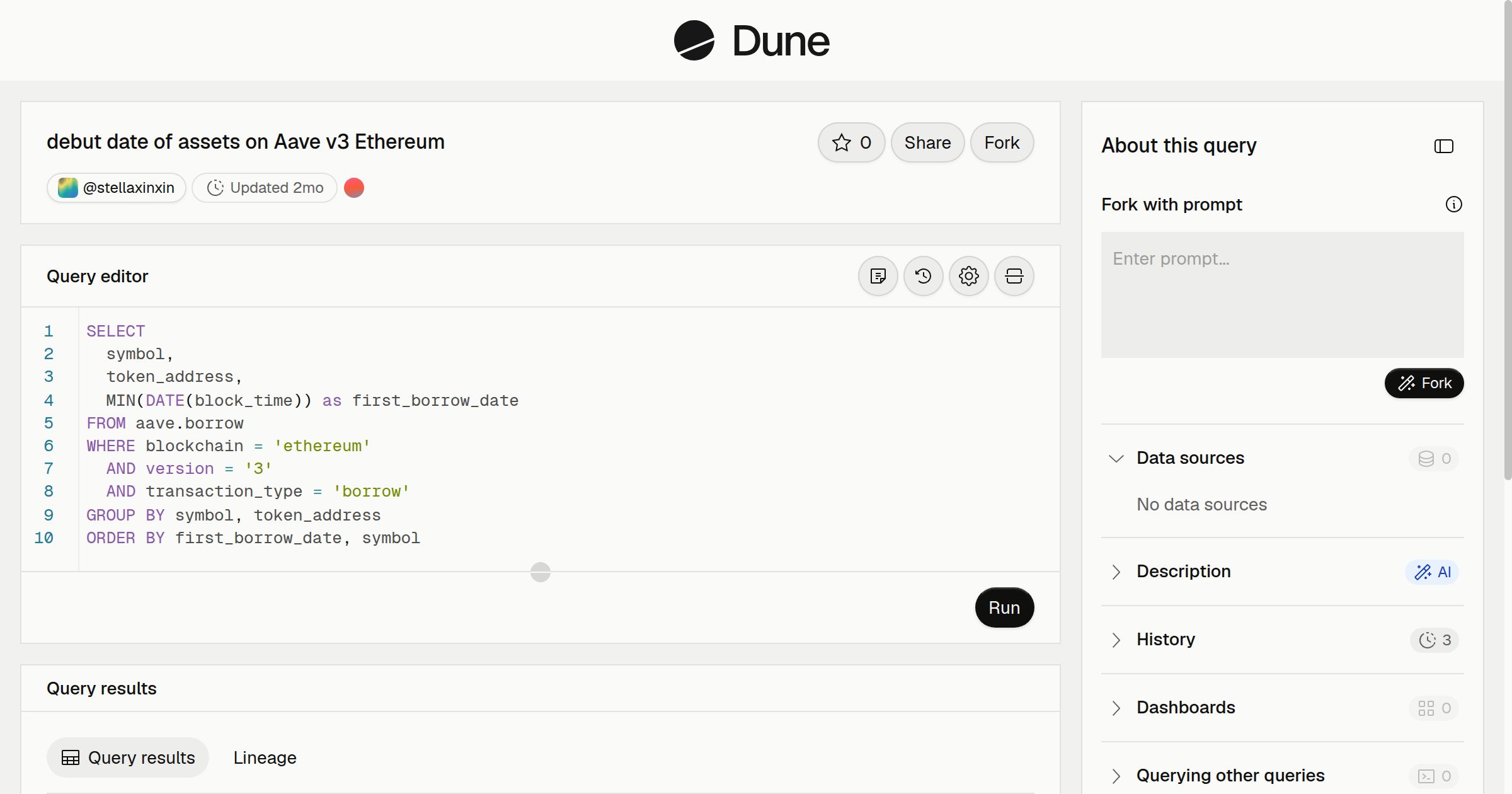Show Fork with prompt info
This screenshot has height=794, width=1512.
(1453, 204)
